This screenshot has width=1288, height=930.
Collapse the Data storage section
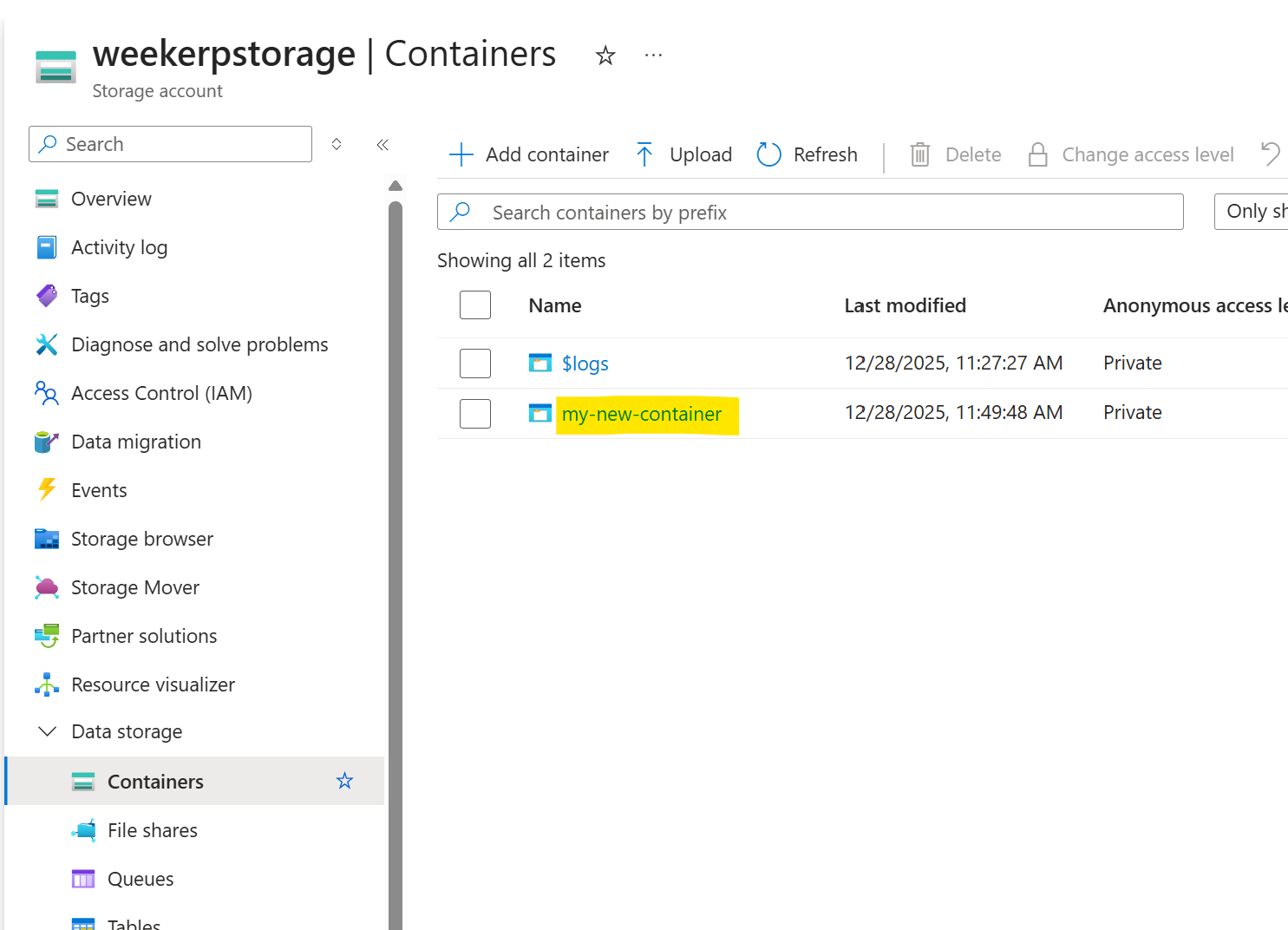[48, 731]
